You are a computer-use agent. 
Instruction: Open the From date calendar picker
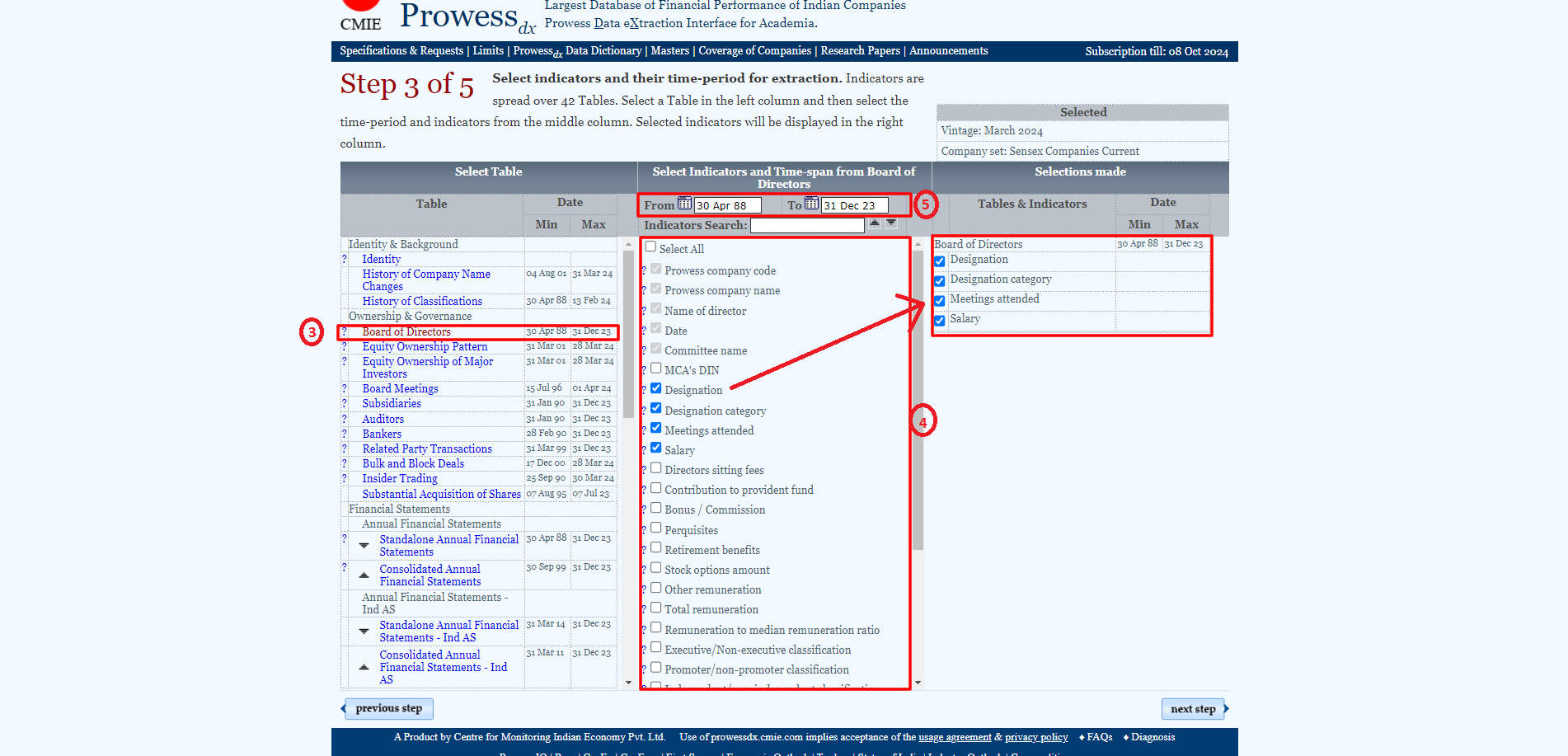[x=684, y=204]
